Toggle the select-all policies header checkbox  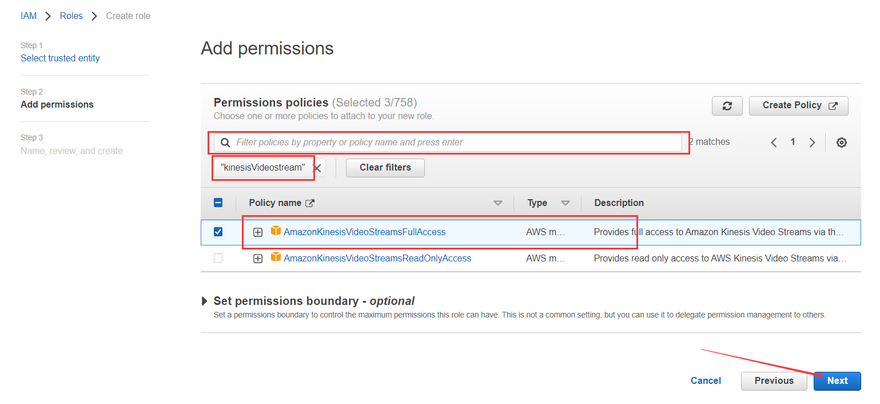coord(218,203)
